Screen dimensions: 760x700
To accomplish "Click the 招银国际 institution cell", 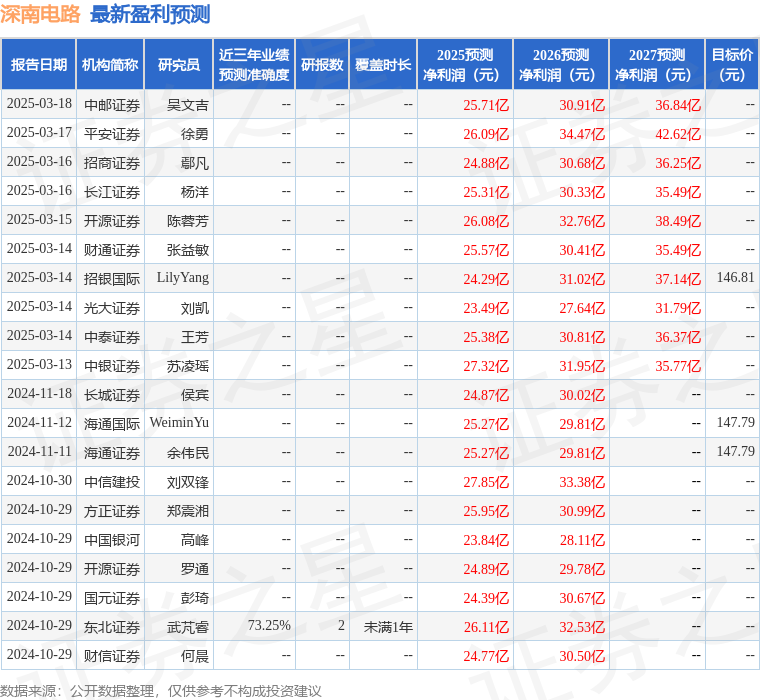I will pos(112,279).
